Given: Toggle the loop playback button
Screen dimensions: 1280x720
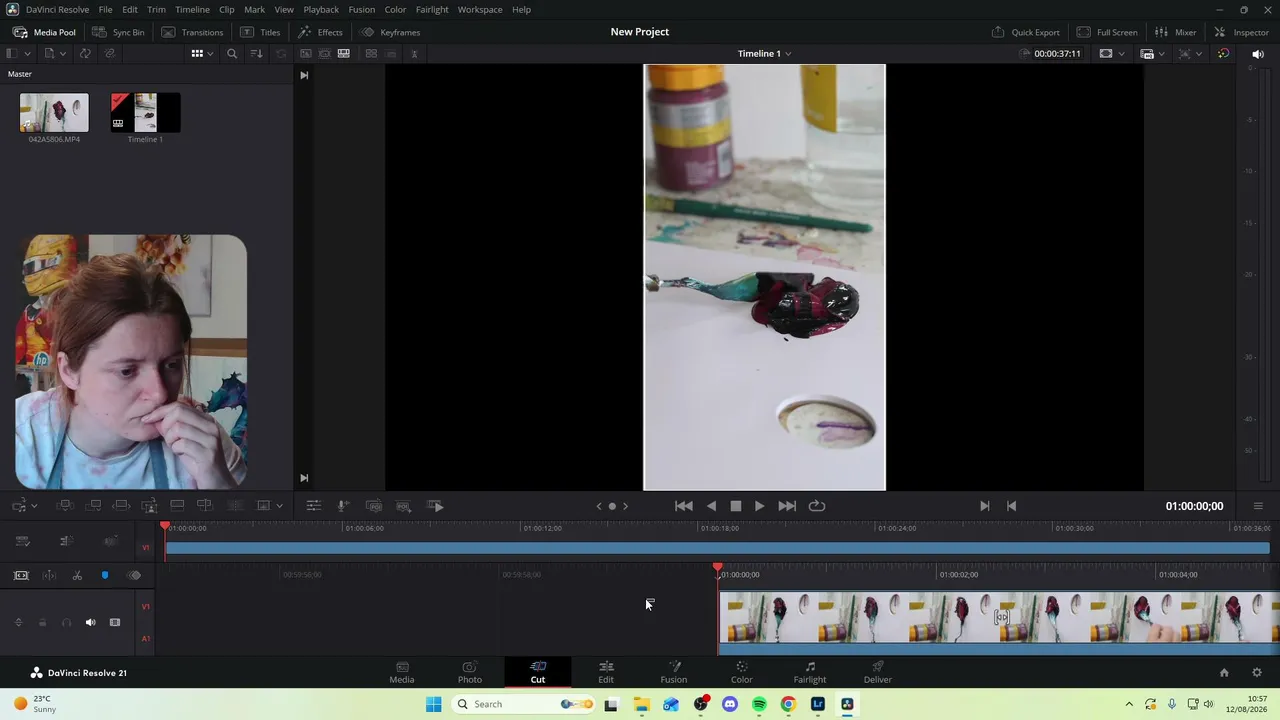Looking at the screenshot, I should pyautogui.click(x=817, y=506).
